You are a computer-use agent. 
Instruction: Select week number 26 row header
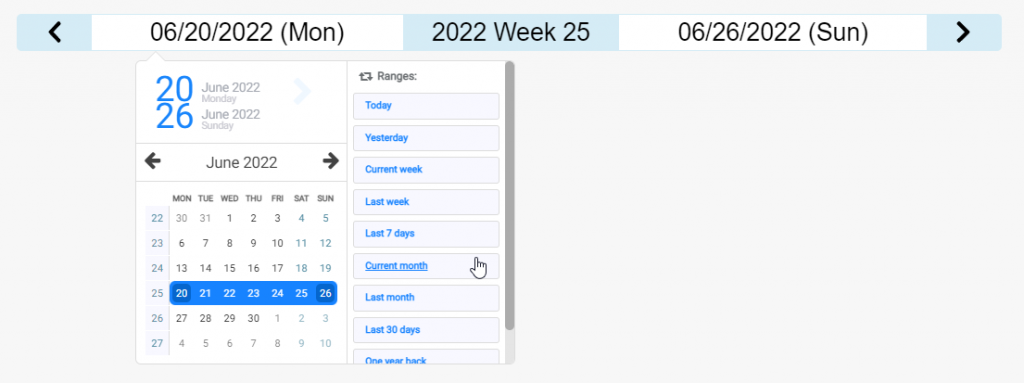pos(157,318)
